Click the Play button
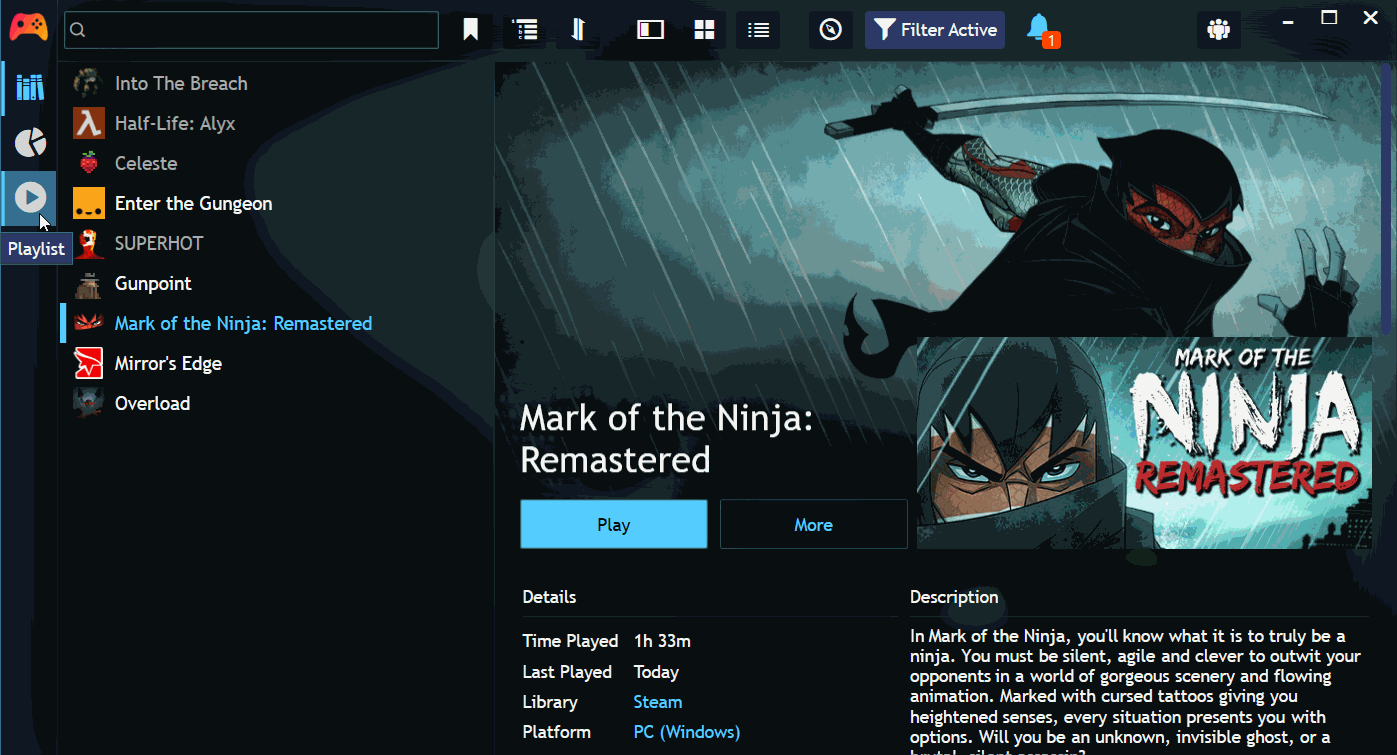The height and width of the screenshot is (755, 1397). [x=614, y=524]
